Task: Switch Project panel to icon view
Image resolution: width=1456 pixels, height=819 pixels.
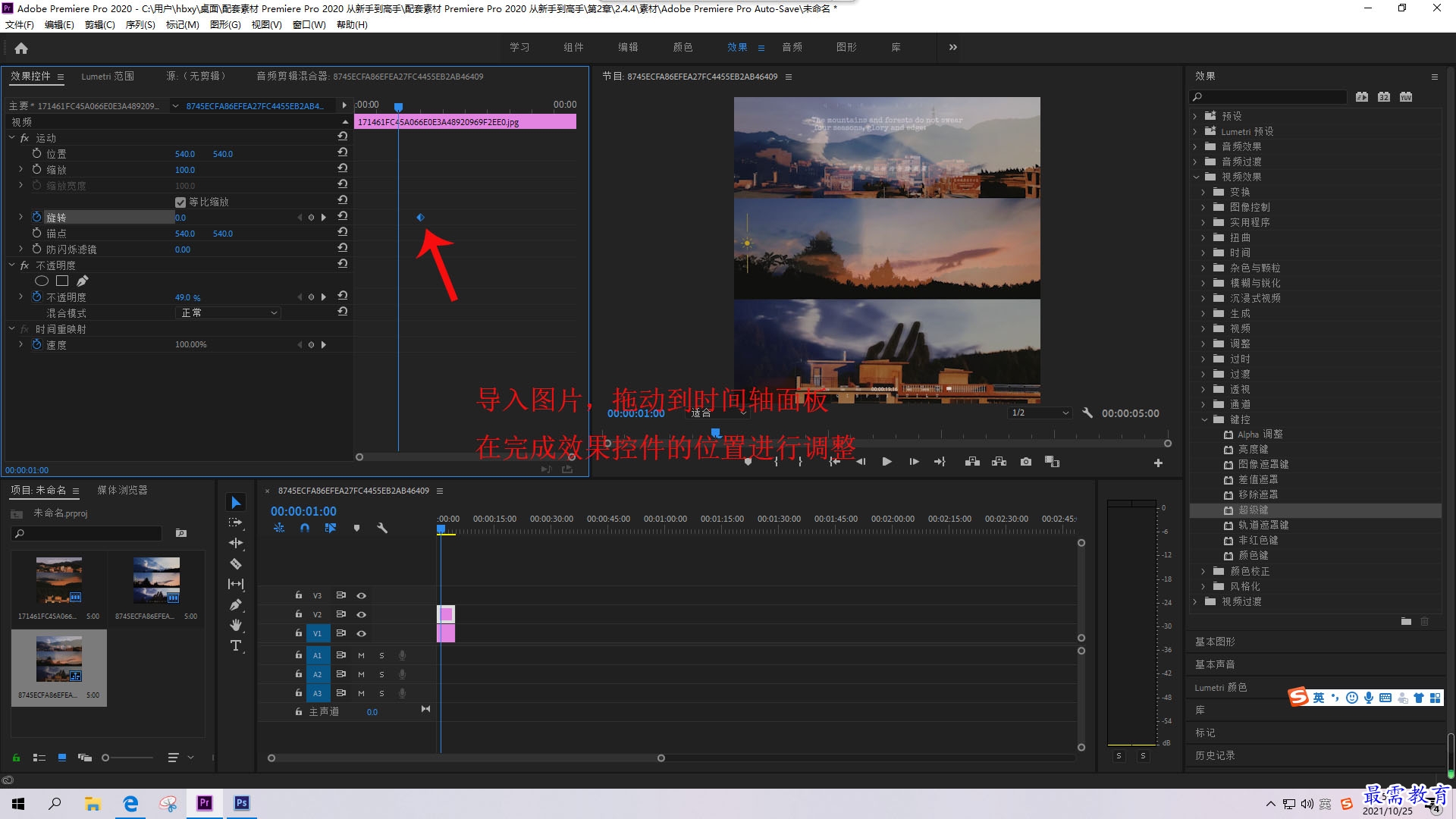Action: [62, 757]
